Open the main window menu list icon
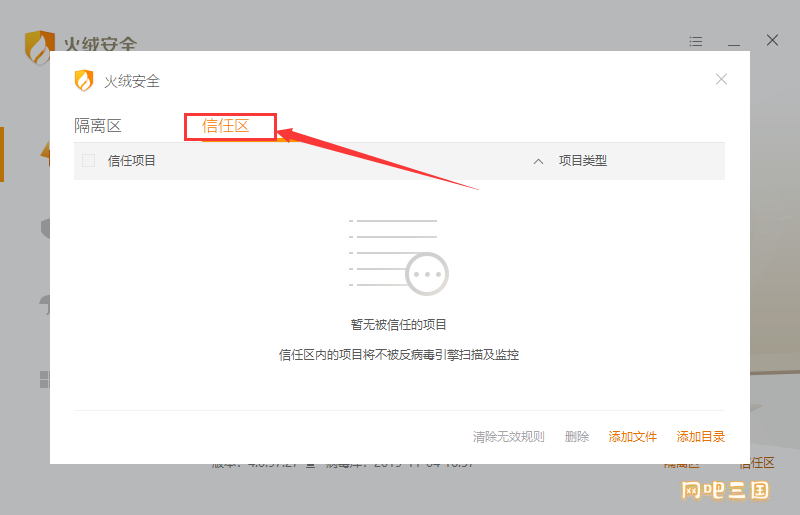 695,41
